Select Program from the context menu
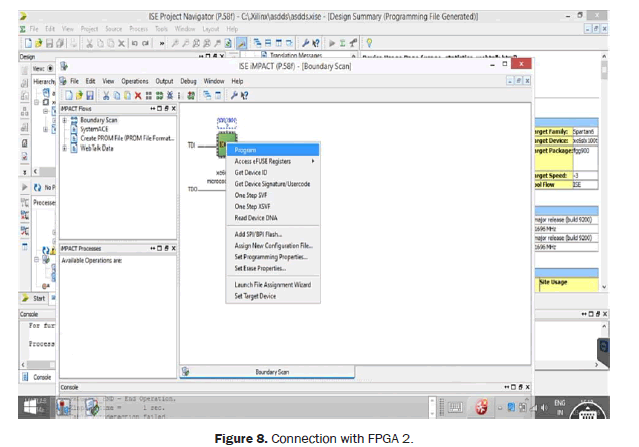 (246, 149)
